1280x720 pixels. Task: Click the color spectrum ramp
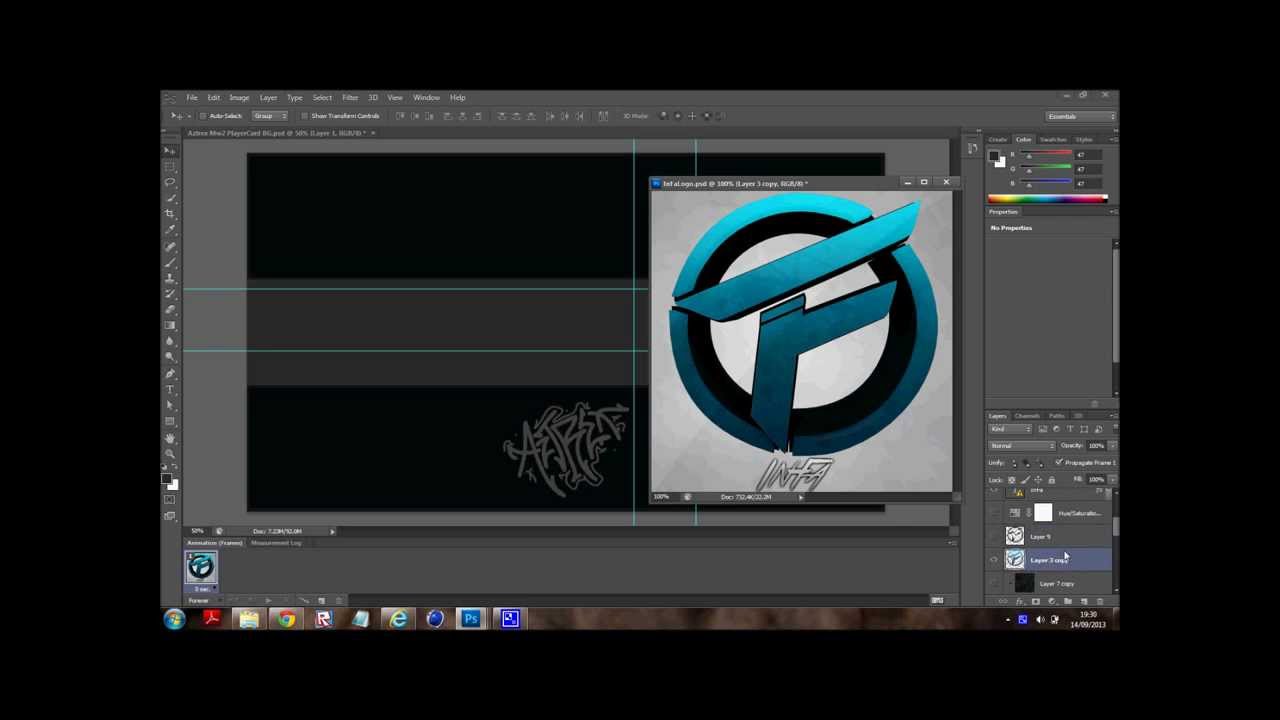click(1047, 198)
